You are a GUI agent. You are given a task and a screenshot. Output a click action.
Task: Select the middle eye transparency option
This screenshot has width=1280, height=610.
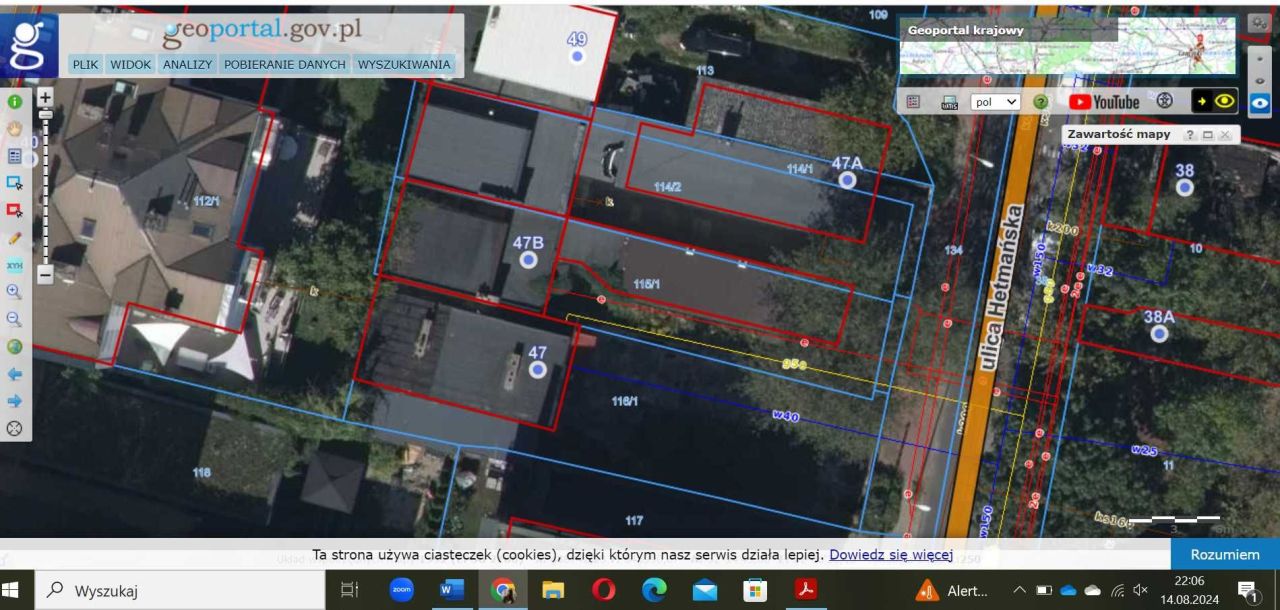tap(1260, 79)
